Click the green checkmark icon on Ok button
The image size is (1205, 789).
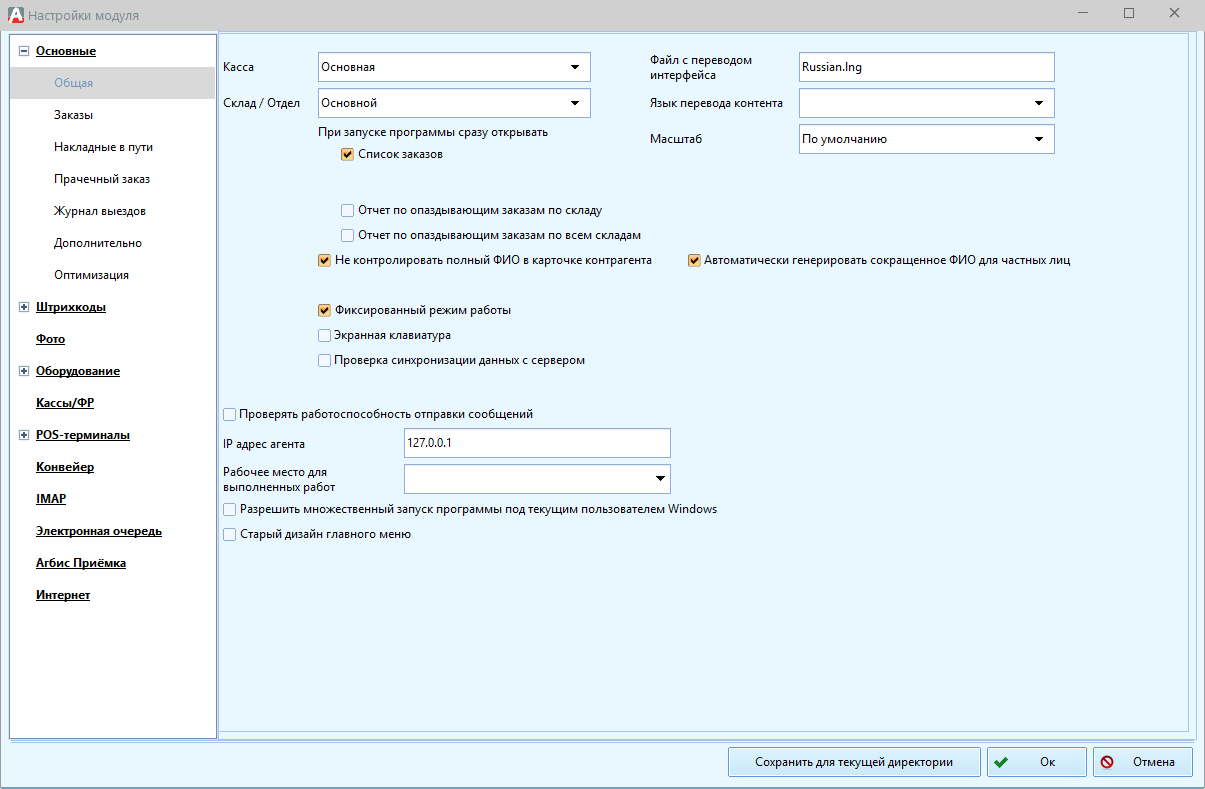(x=999, y=762)
